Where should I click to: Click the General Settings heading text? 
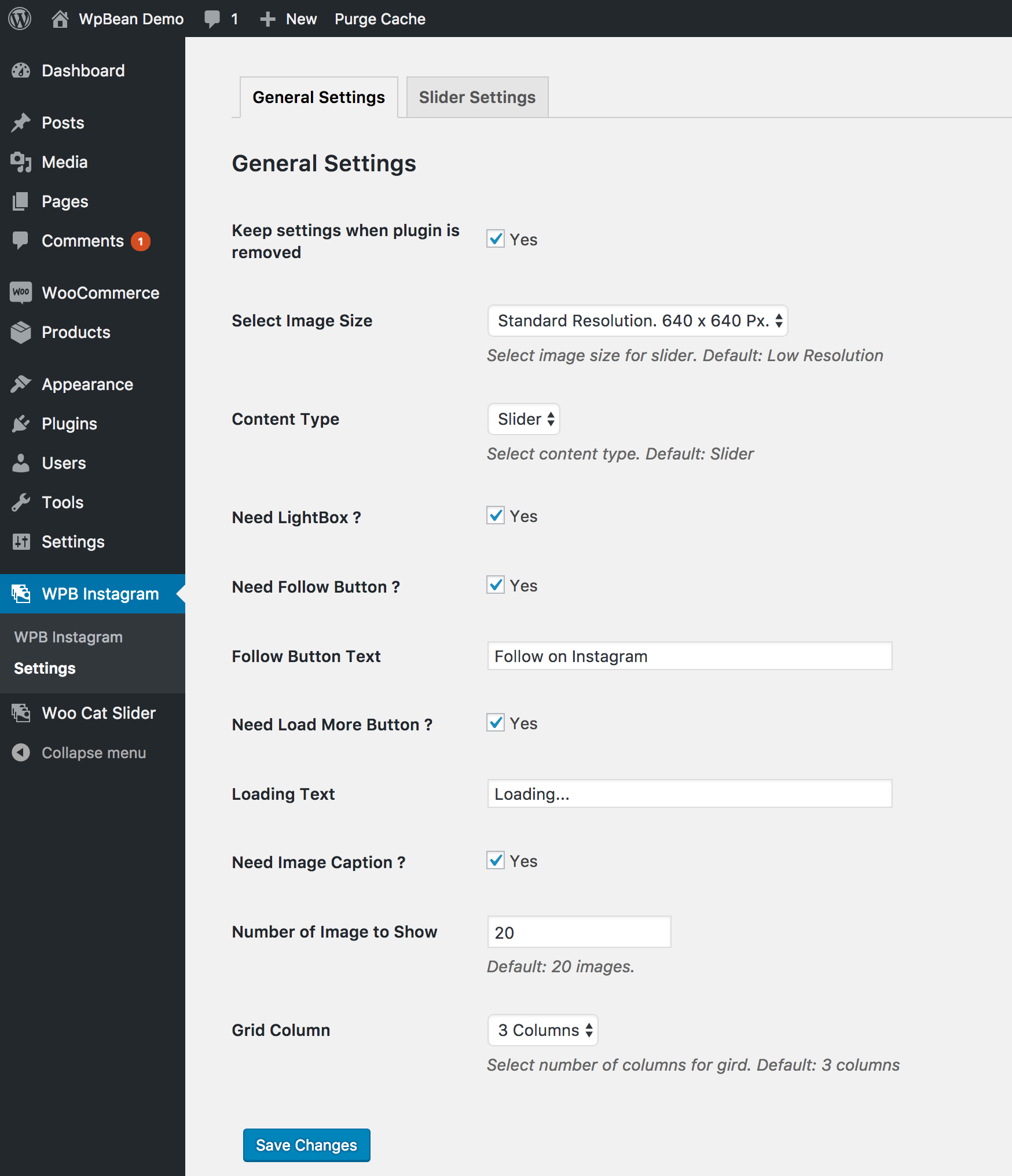click(324, 164)
